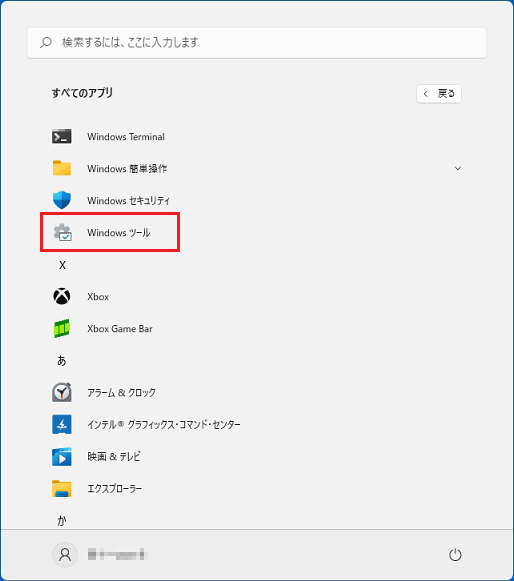Launch the Windows ツール gear icon
Viewport: 514px width, 581px height.
[62, 233]
